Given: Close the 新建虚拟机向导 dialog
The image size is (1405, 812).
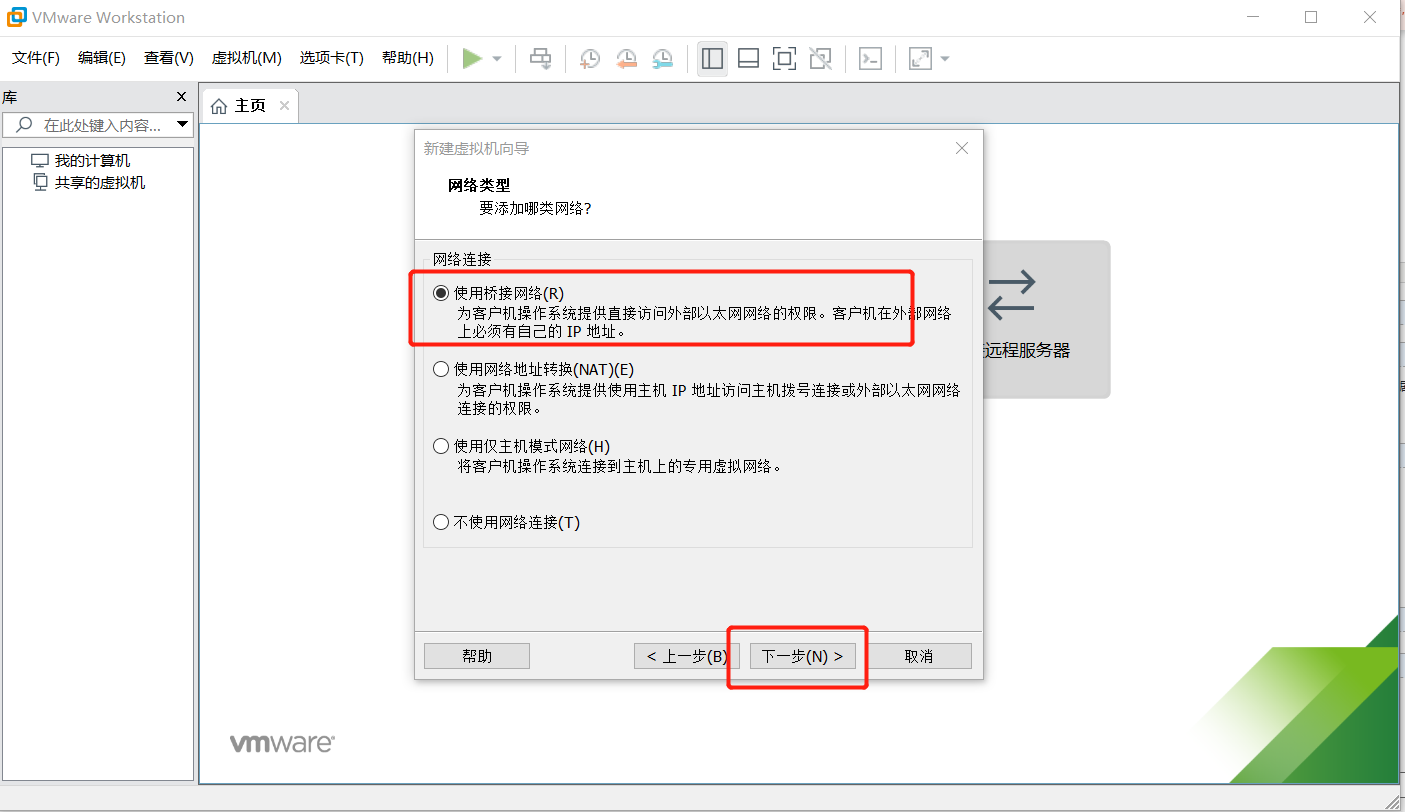Looking at the screenshot, I should (962, 148).
